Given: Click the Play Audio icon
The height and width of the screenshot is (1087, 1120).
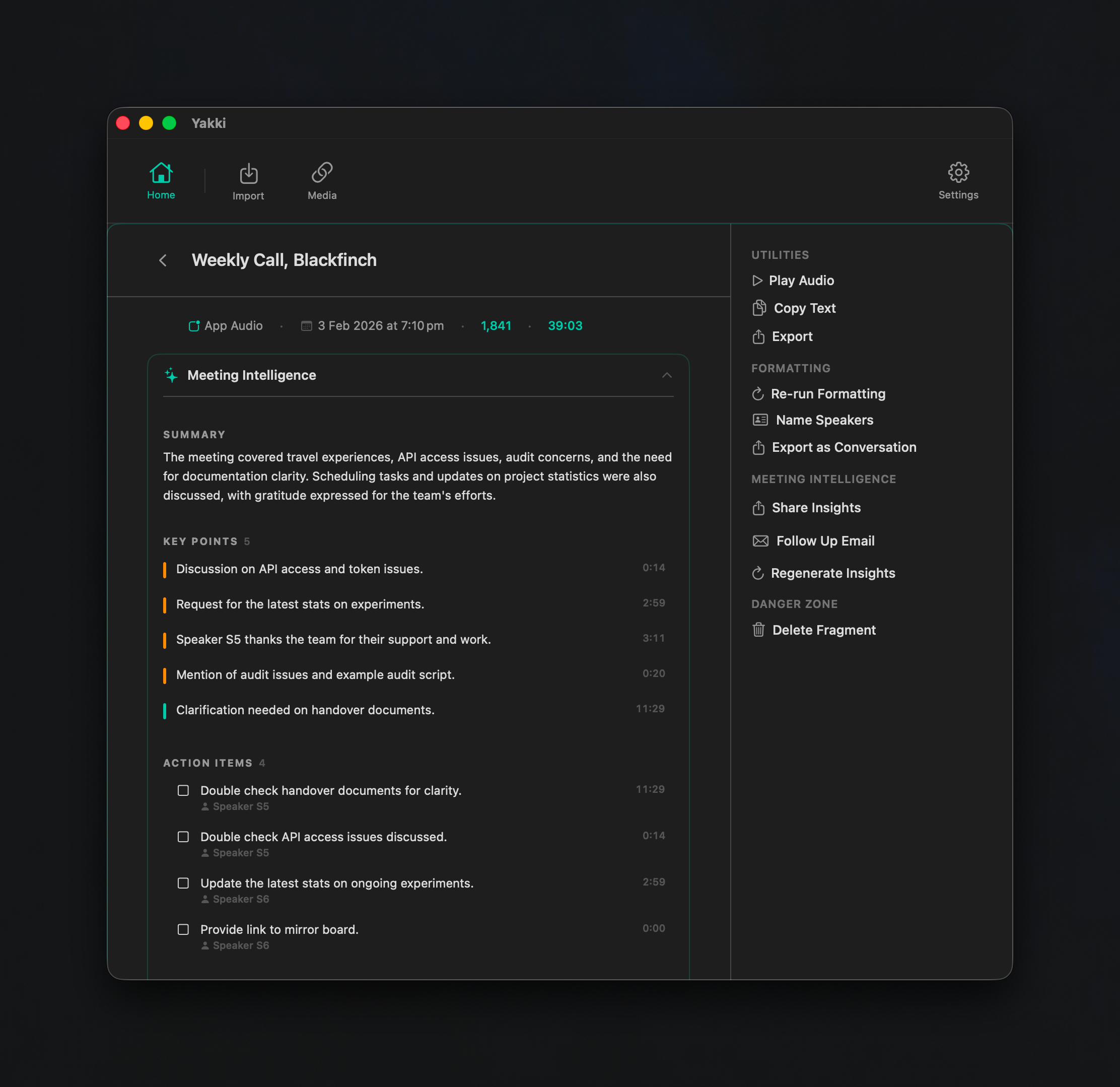Looking at the screenshot, I should coord(758,281).
